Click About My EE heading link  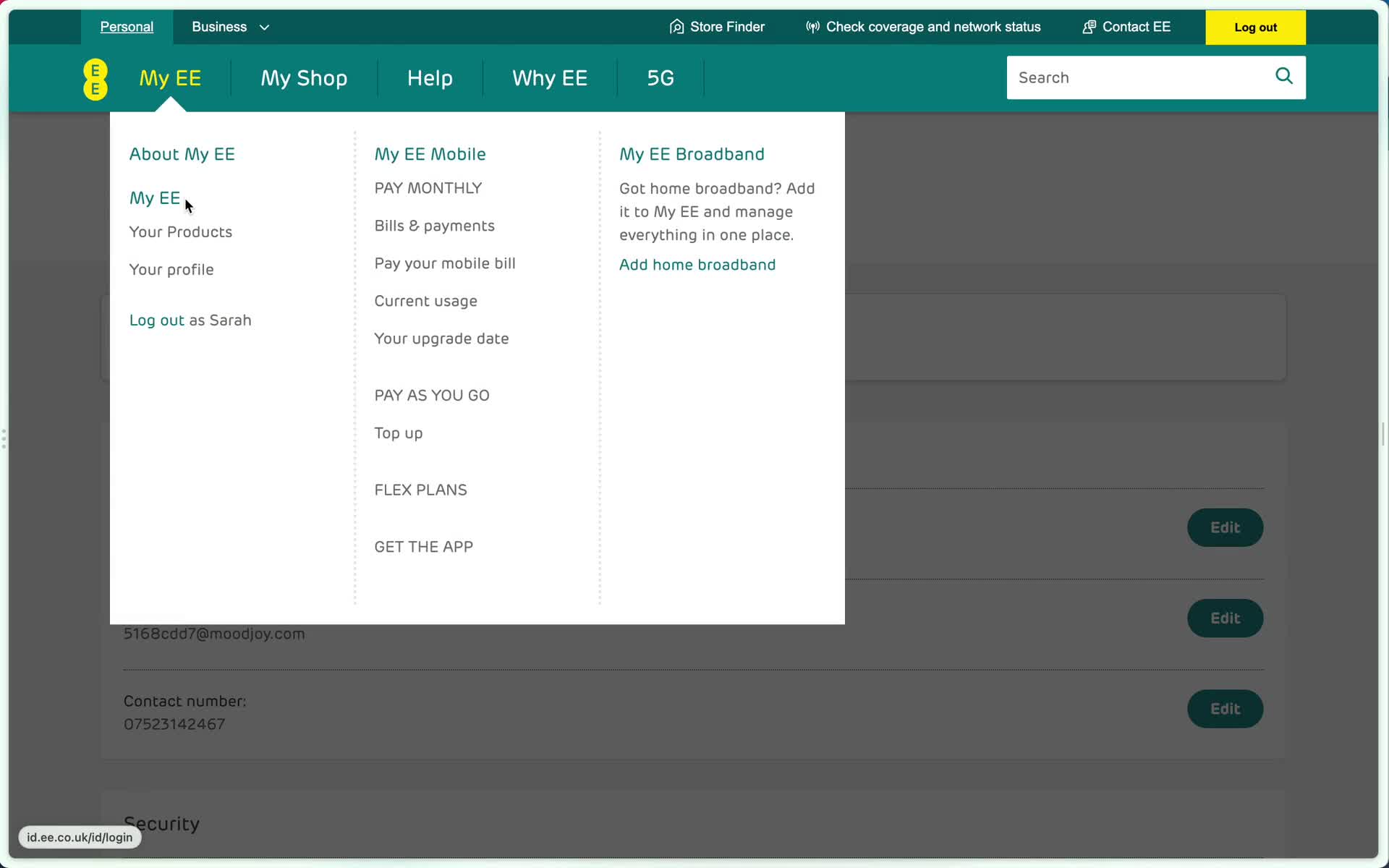pos(182,154)
